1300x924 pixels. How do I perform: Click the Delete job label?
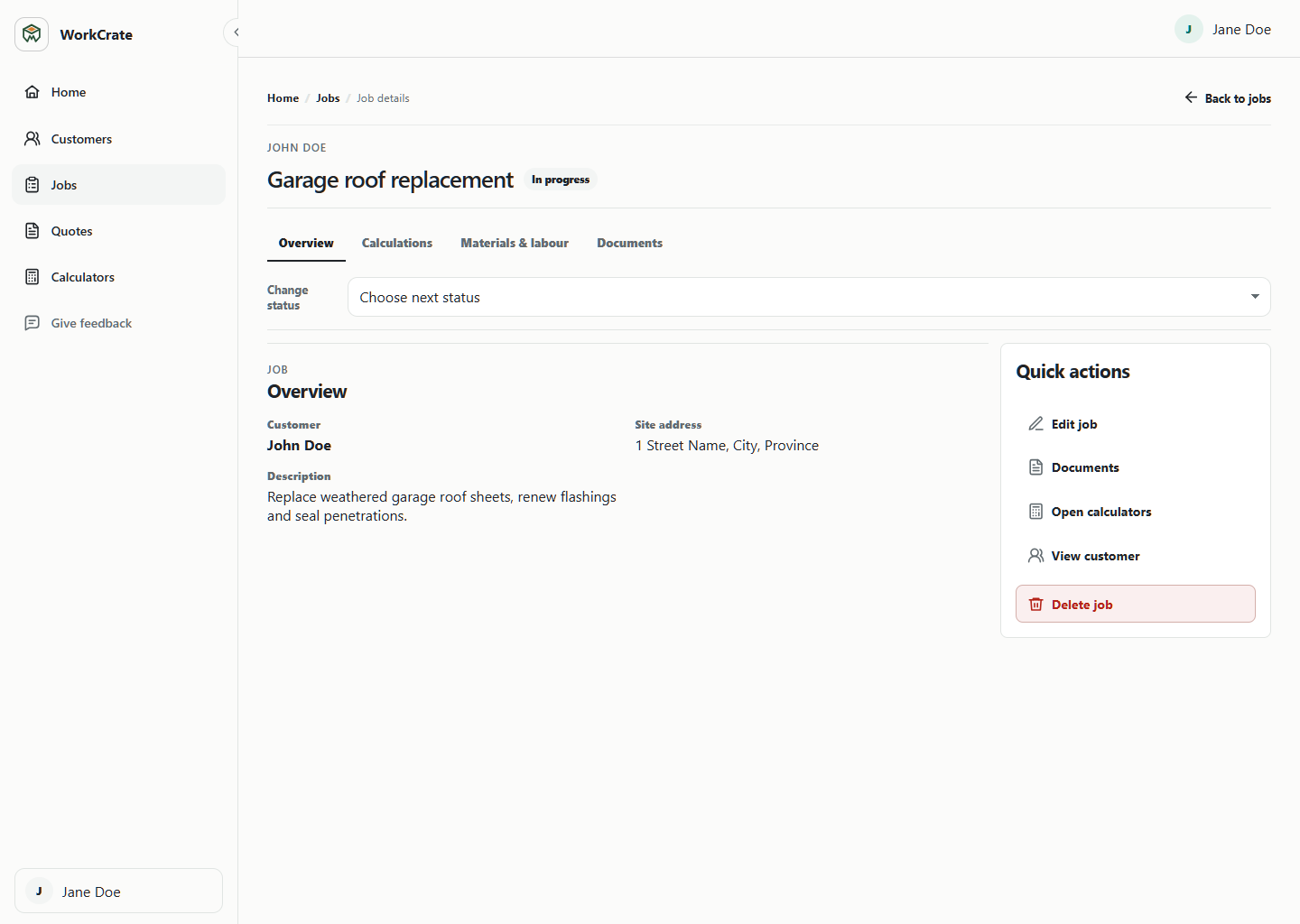tap(1082, 605)
